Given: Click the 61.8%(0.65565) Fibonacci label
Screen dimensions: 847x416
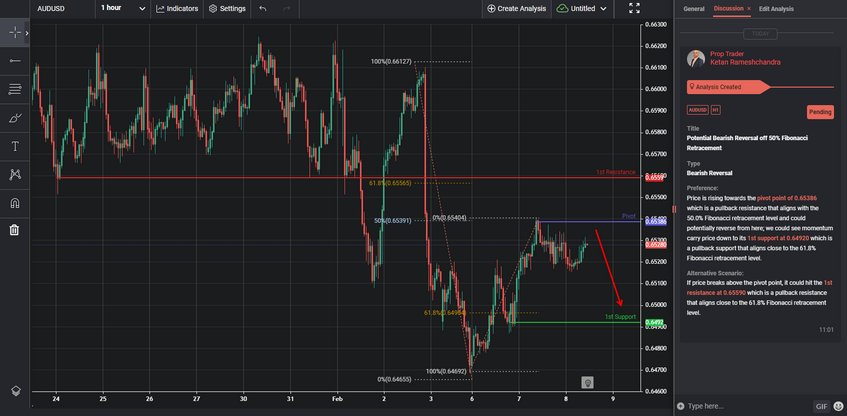Looking at the screenshot, I should (390, 183).
